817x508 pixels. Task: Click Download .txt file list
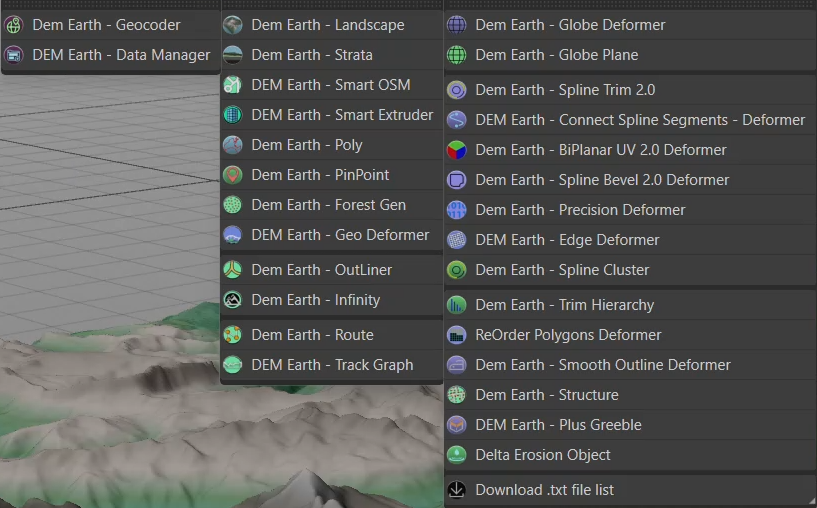click(630, 490)
